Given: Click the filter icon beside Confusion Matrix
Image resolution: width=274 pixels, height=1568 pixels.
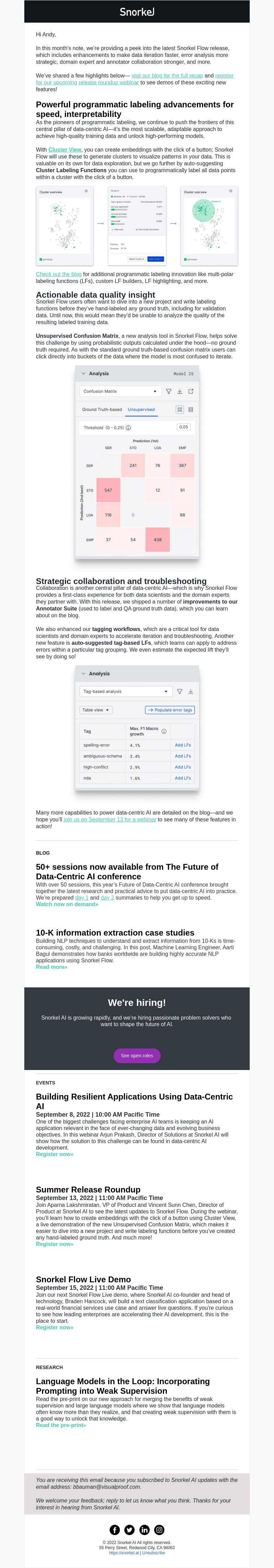Looking at the screenshot, I should 169,391.
